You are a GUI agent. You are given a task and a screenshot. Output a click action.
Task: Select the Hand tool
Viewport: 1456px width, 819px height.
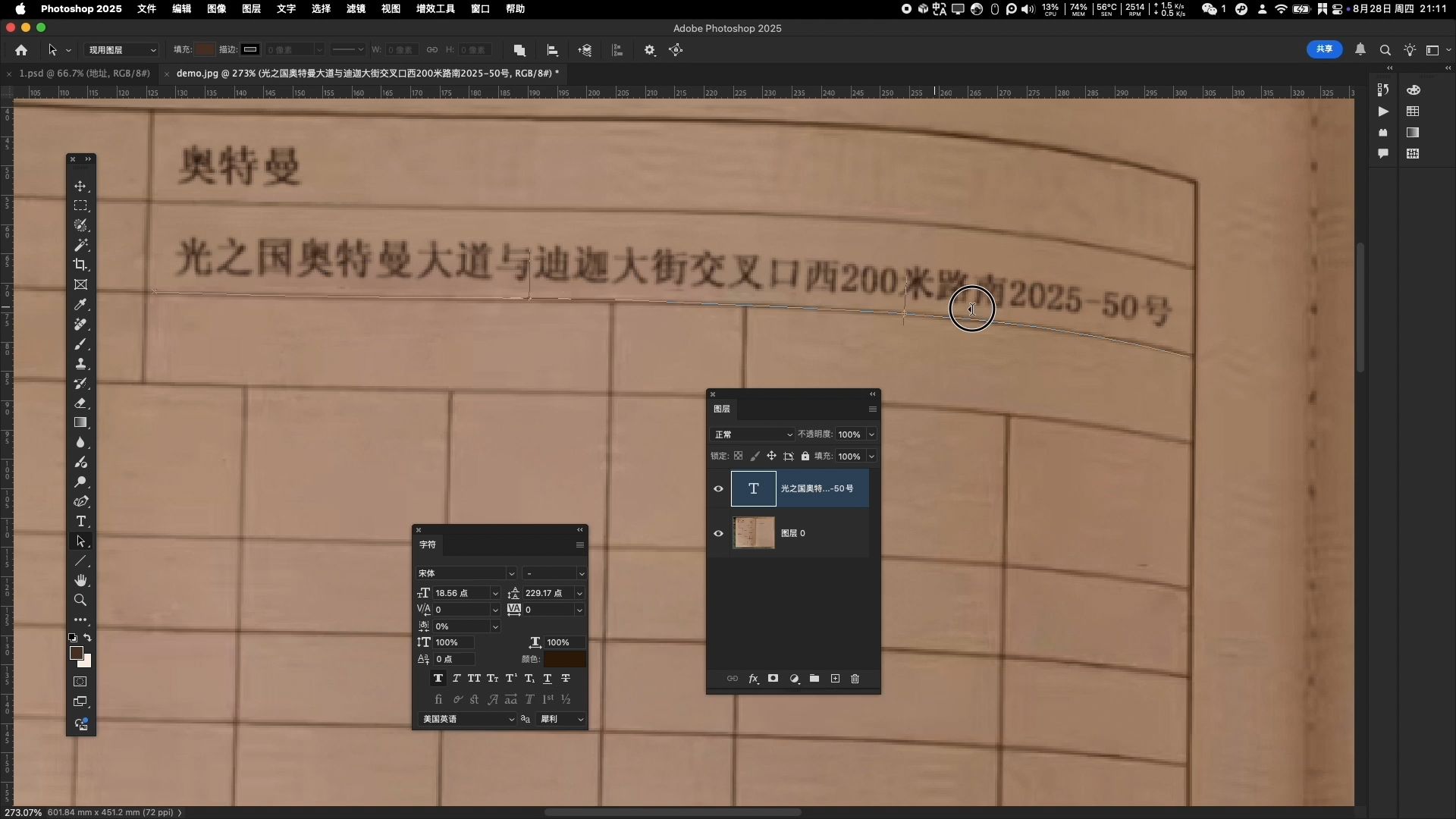pyautogui.click(x=80, y=581)
